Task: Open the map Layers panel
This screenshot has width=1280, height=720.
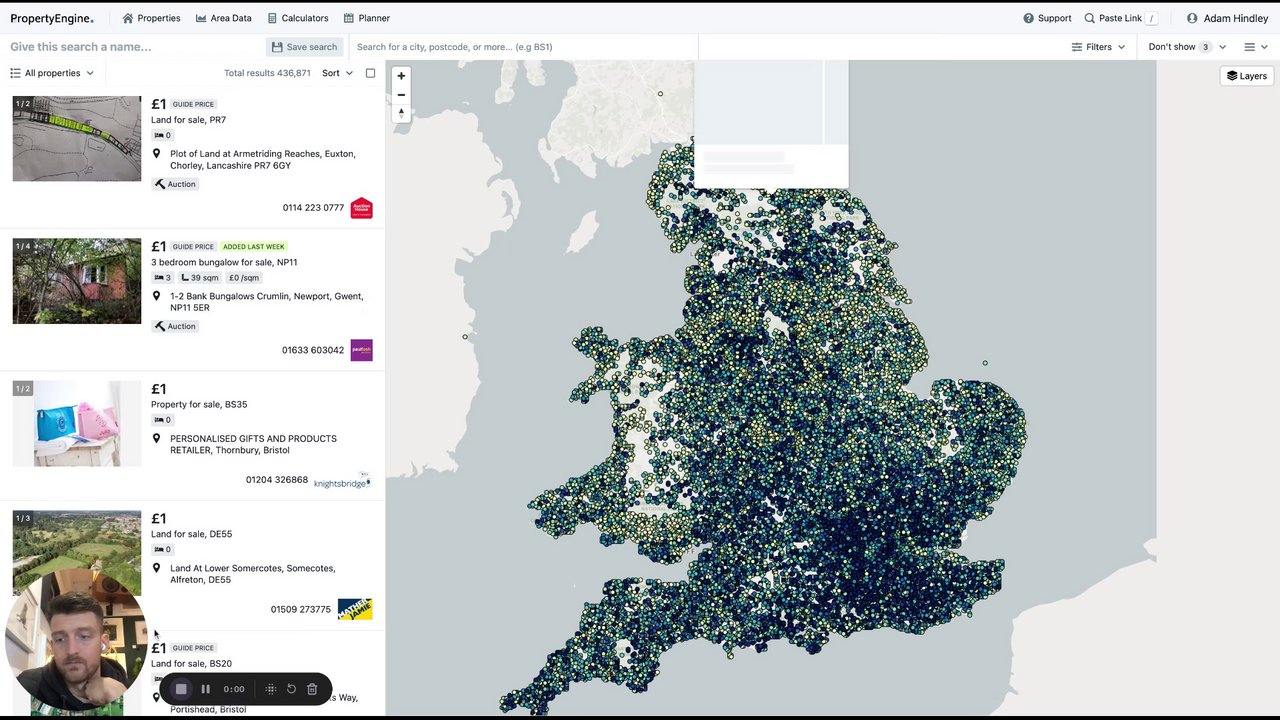Action: (x=1246, y=76)
